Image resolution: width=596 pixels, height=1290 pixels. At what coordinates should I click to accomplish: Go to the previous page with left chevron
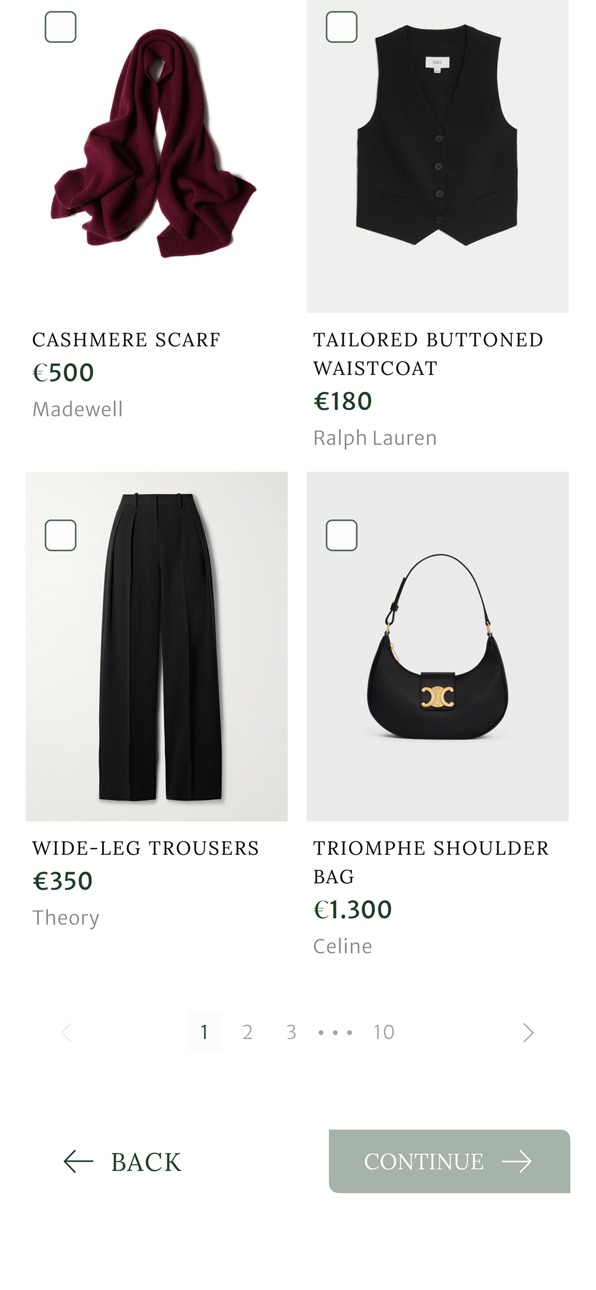coord(67,1033)
